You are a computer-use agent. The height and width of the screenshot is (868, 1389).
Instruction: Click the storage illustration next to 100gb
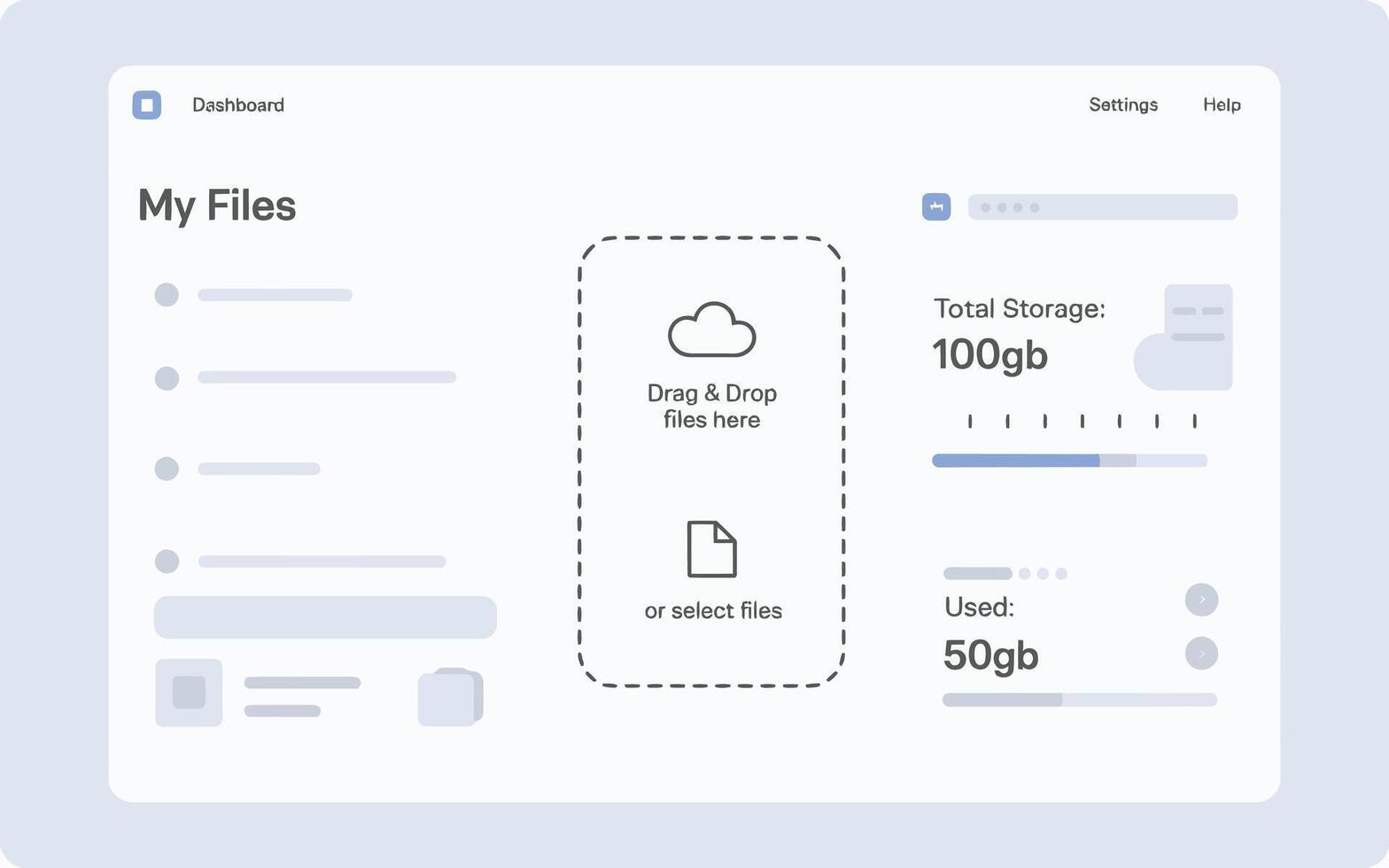point(1183,337)
